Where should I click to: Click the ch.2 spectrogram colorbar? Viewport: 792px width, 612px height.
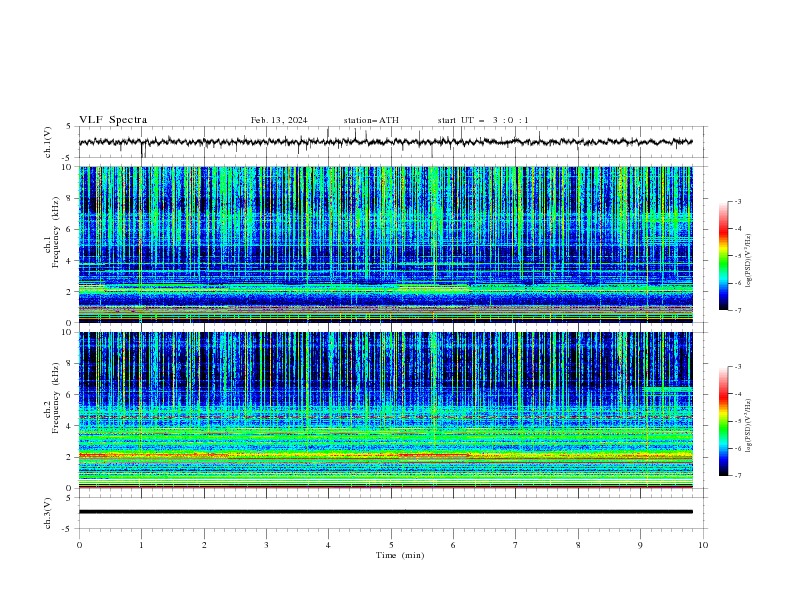pos(723,421)
